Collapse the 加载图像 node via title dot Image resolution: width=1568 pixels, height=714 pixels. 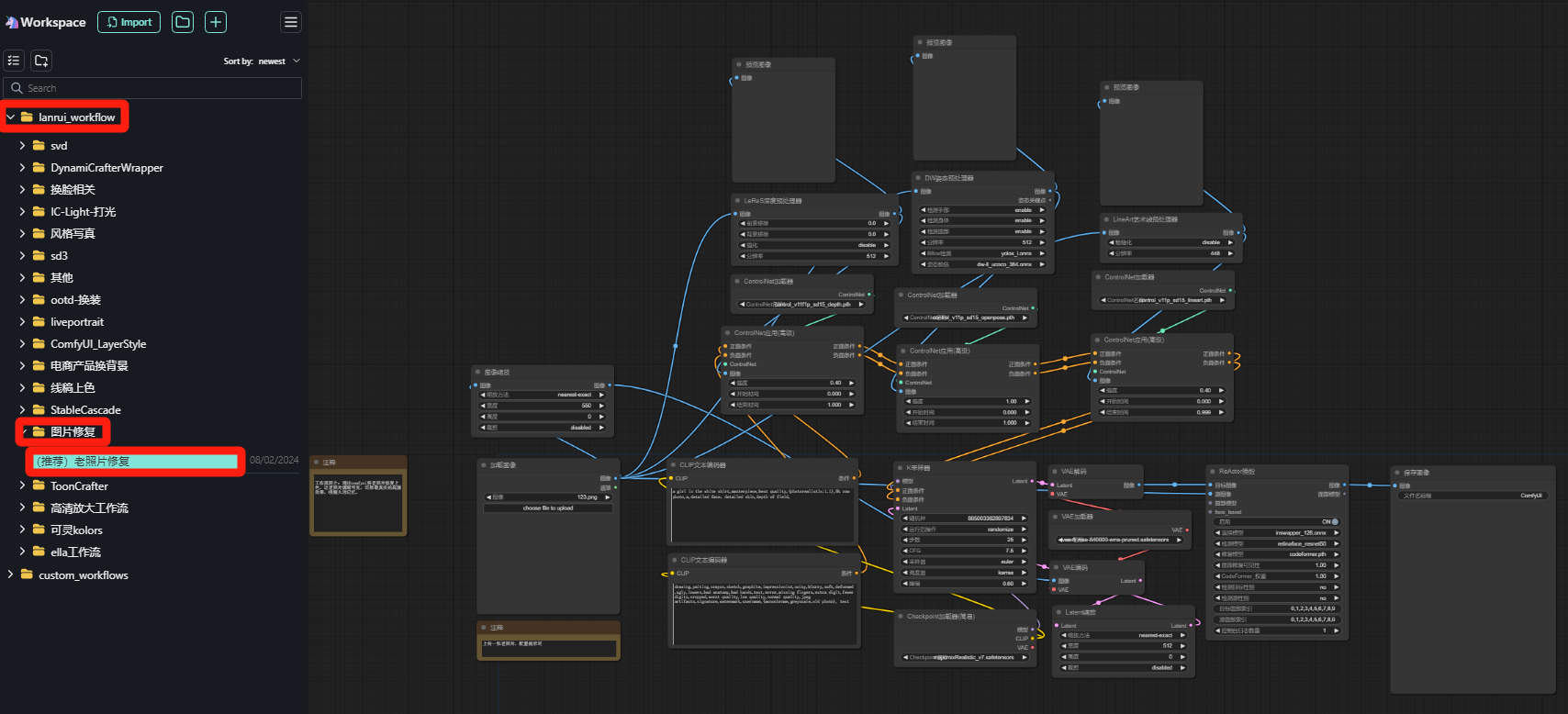tap(483, 465)
